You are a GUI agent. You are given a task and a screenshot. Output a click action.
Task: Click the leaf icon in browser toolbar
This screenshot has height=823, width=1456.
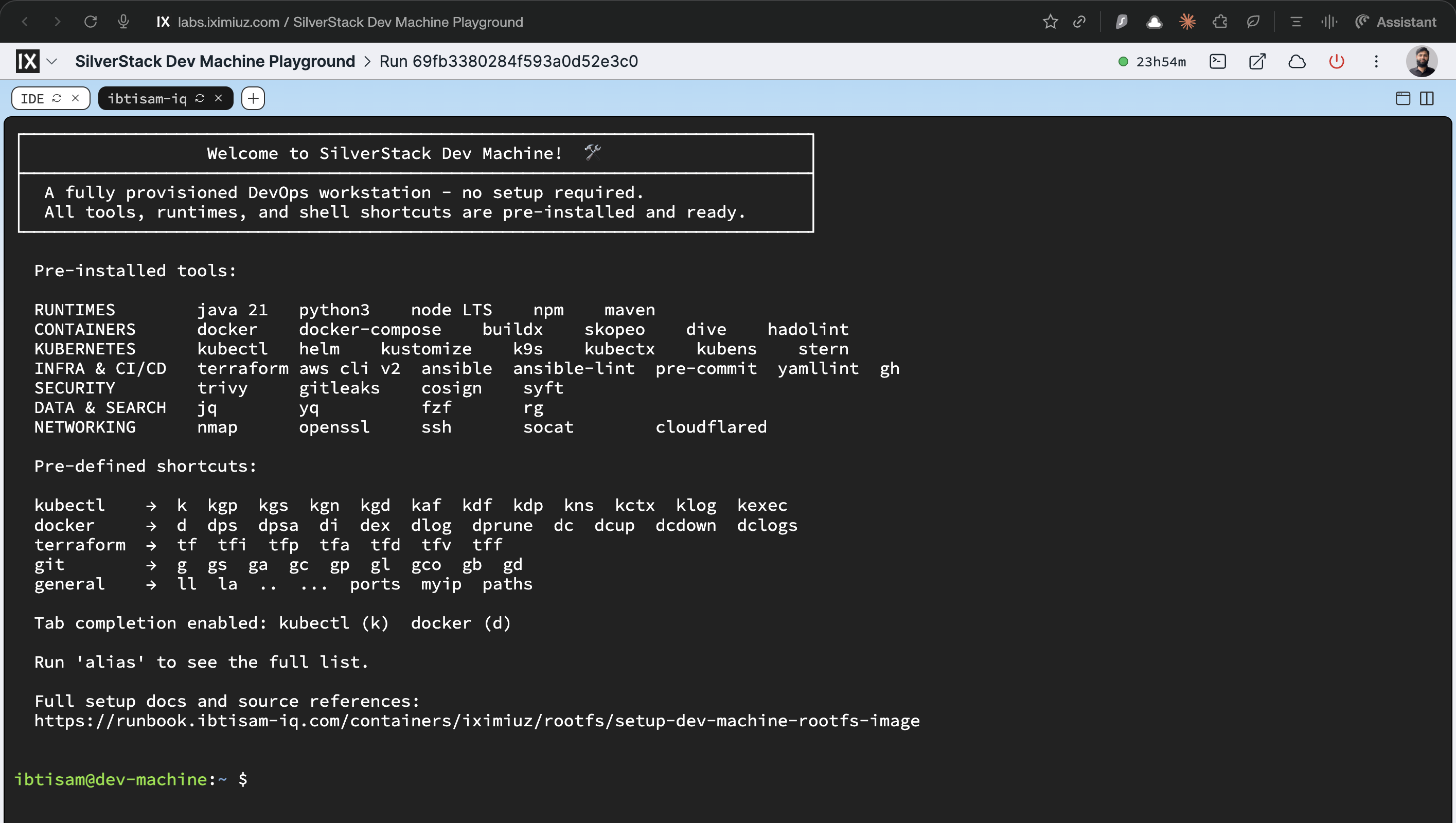[x=1253, y=22]
